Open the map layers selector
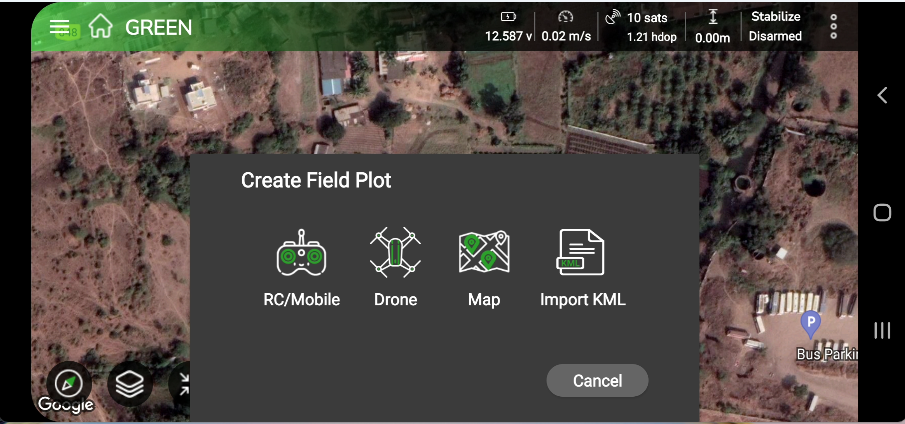Screen dimensions: 905x424 [130, 382]
